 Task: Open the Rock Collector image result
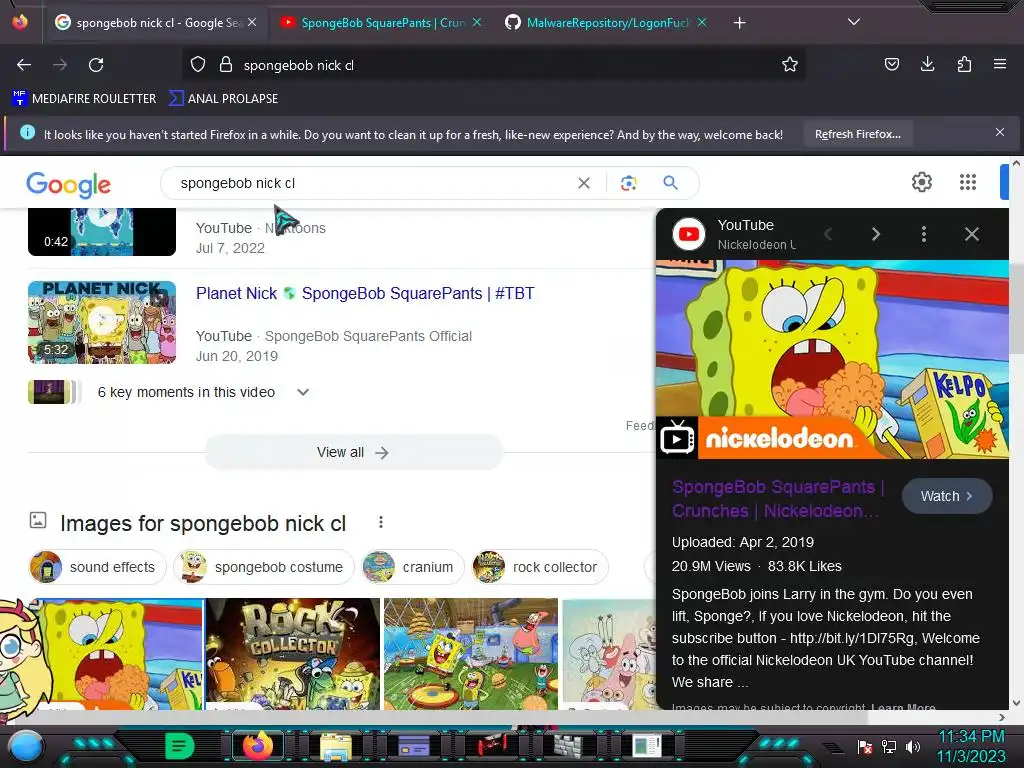[293, 654]
